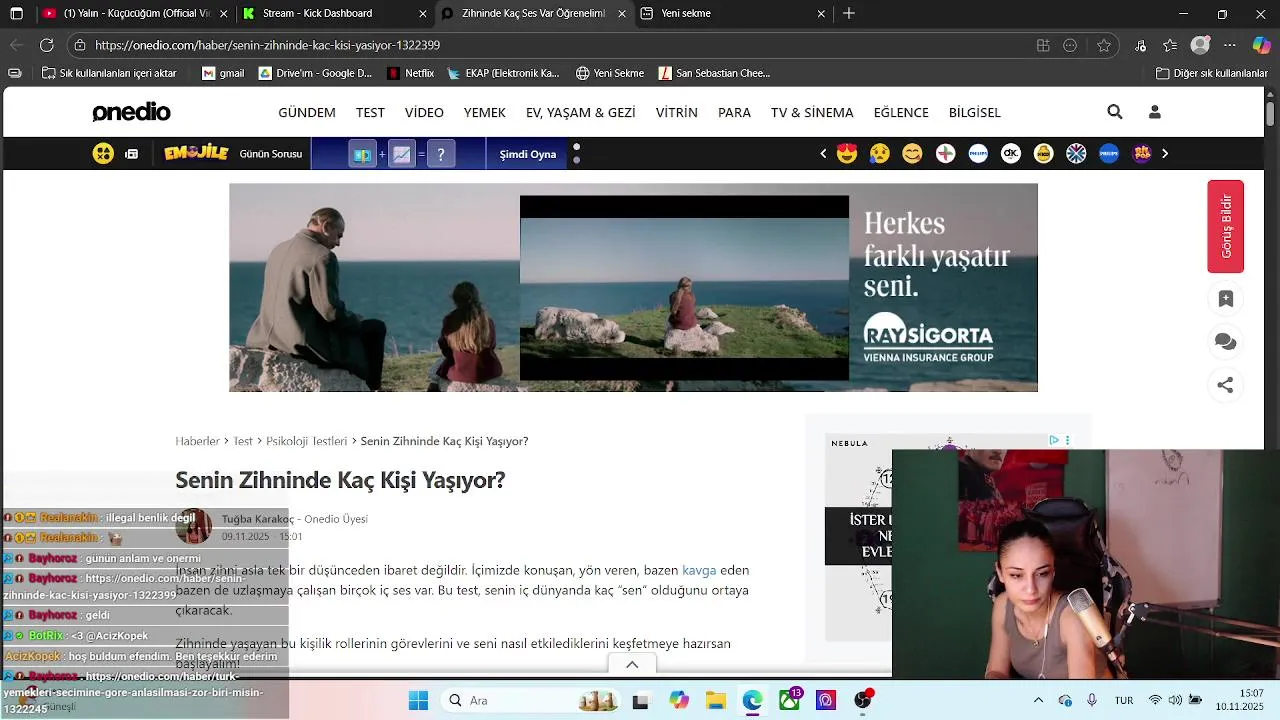Image resolution: width=1280 pixels, height=720 pixels.
Task: Click the Onedio logo
Action: click(131, 112)
